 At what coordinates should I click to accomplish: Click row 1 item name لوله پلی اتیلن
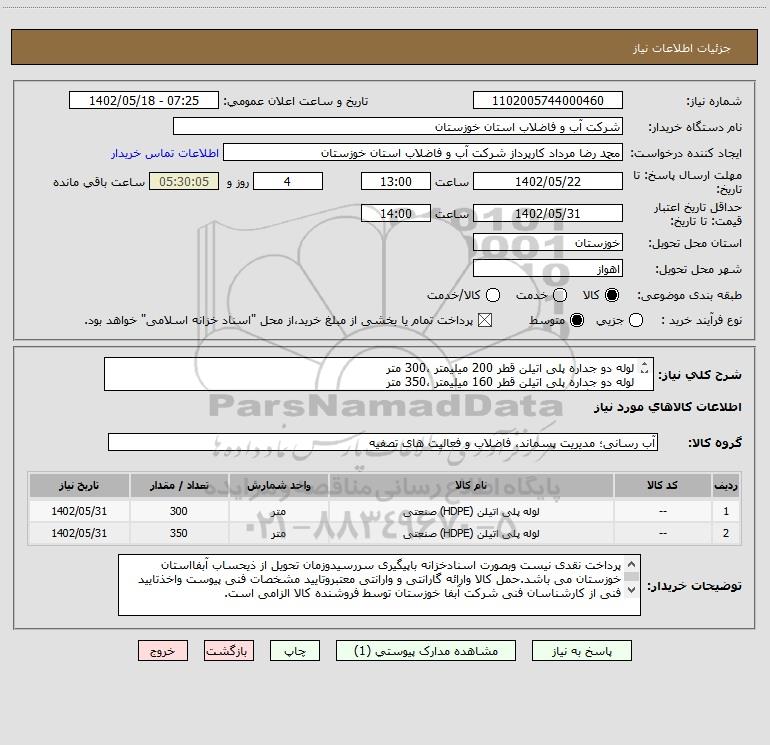471,511
